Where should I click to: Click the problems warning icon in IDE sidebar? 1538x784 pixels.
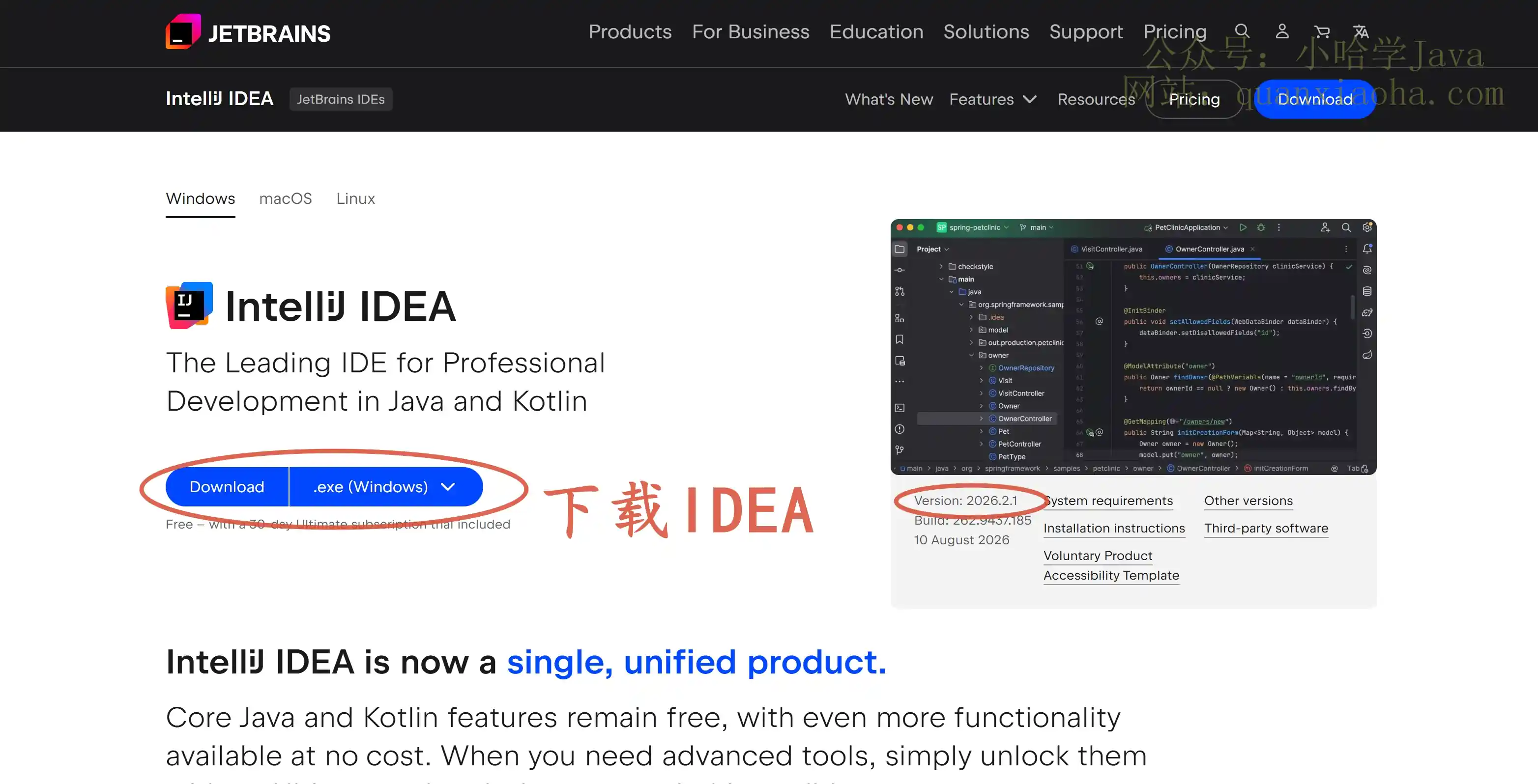point(900,429)
